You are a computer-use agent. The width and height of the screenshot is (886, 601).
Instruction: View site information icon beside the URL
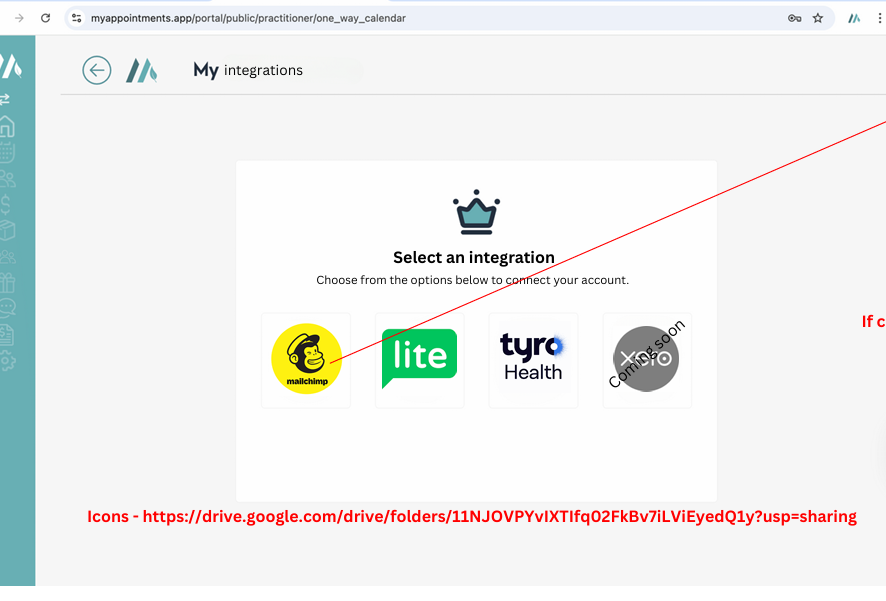(77, 18)
